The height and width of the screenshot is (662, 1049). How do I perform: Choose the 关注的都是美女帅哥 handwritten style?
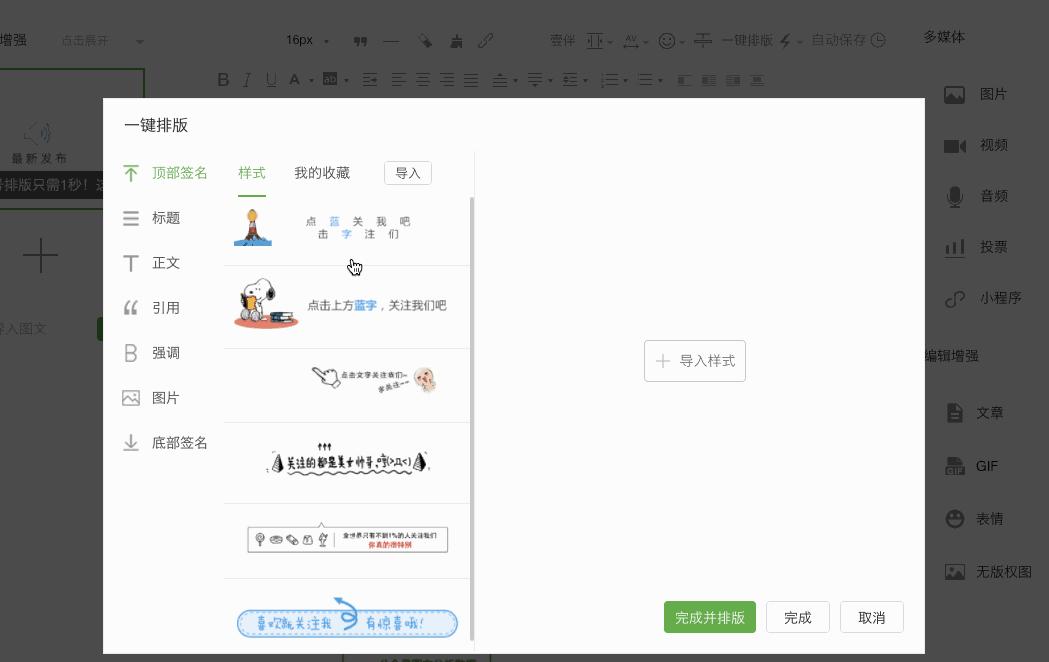[347, 461]
